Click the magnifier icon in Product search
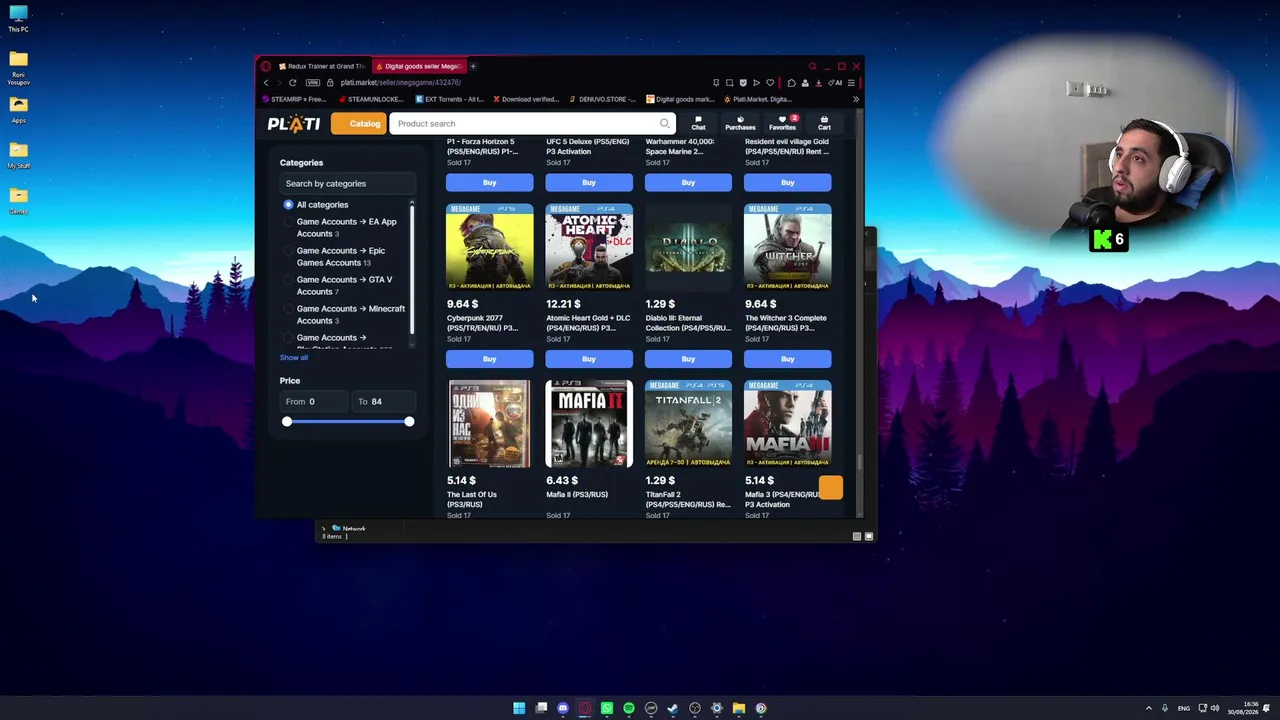The height and width of the screenshot is (720, 1280). click(x=664, y=124)
